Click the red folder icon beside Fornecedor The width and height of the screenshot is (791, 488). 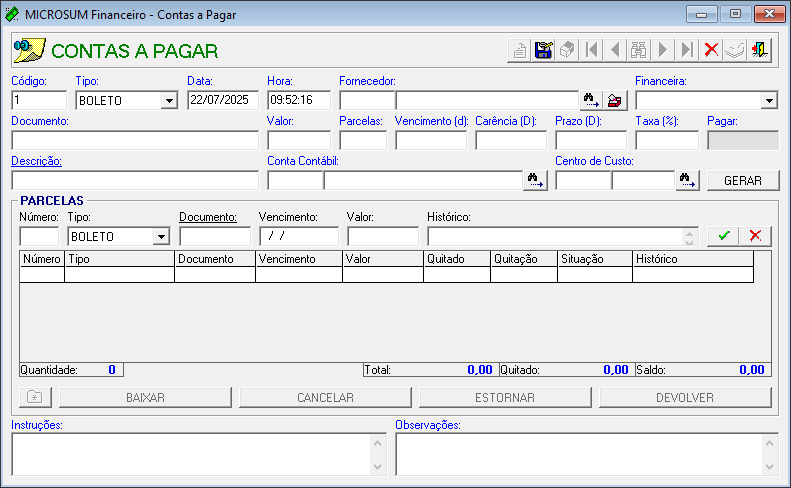click(615, 100)
